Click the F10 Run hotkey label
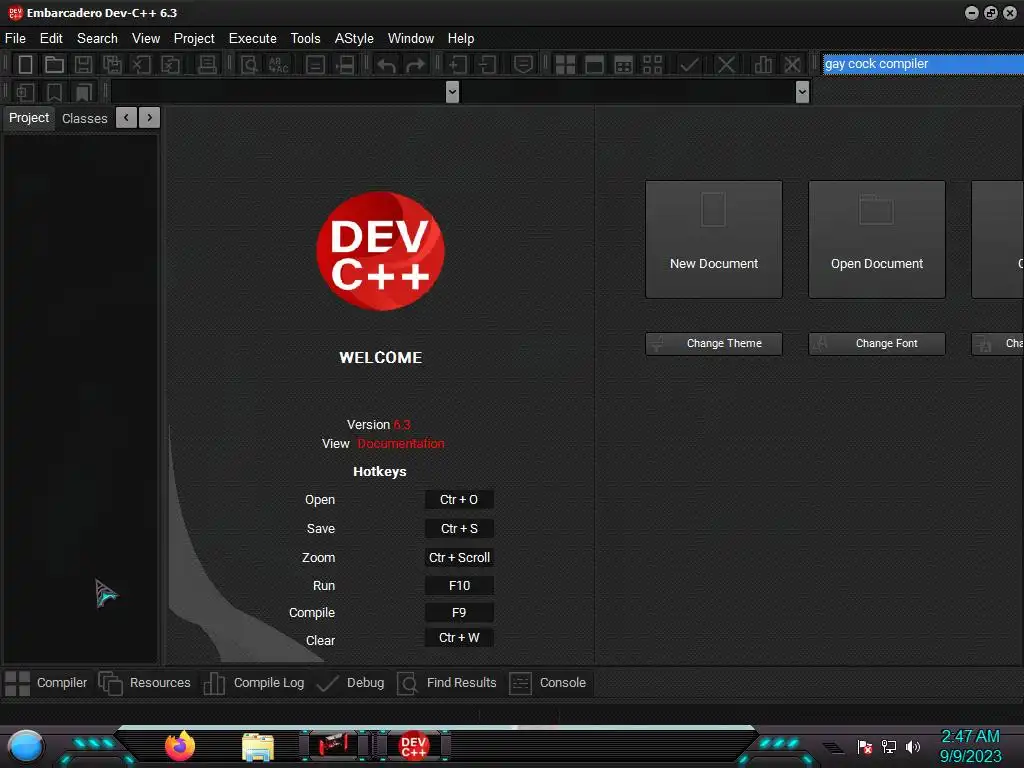 pyautogui.click(x=459, y=586)
